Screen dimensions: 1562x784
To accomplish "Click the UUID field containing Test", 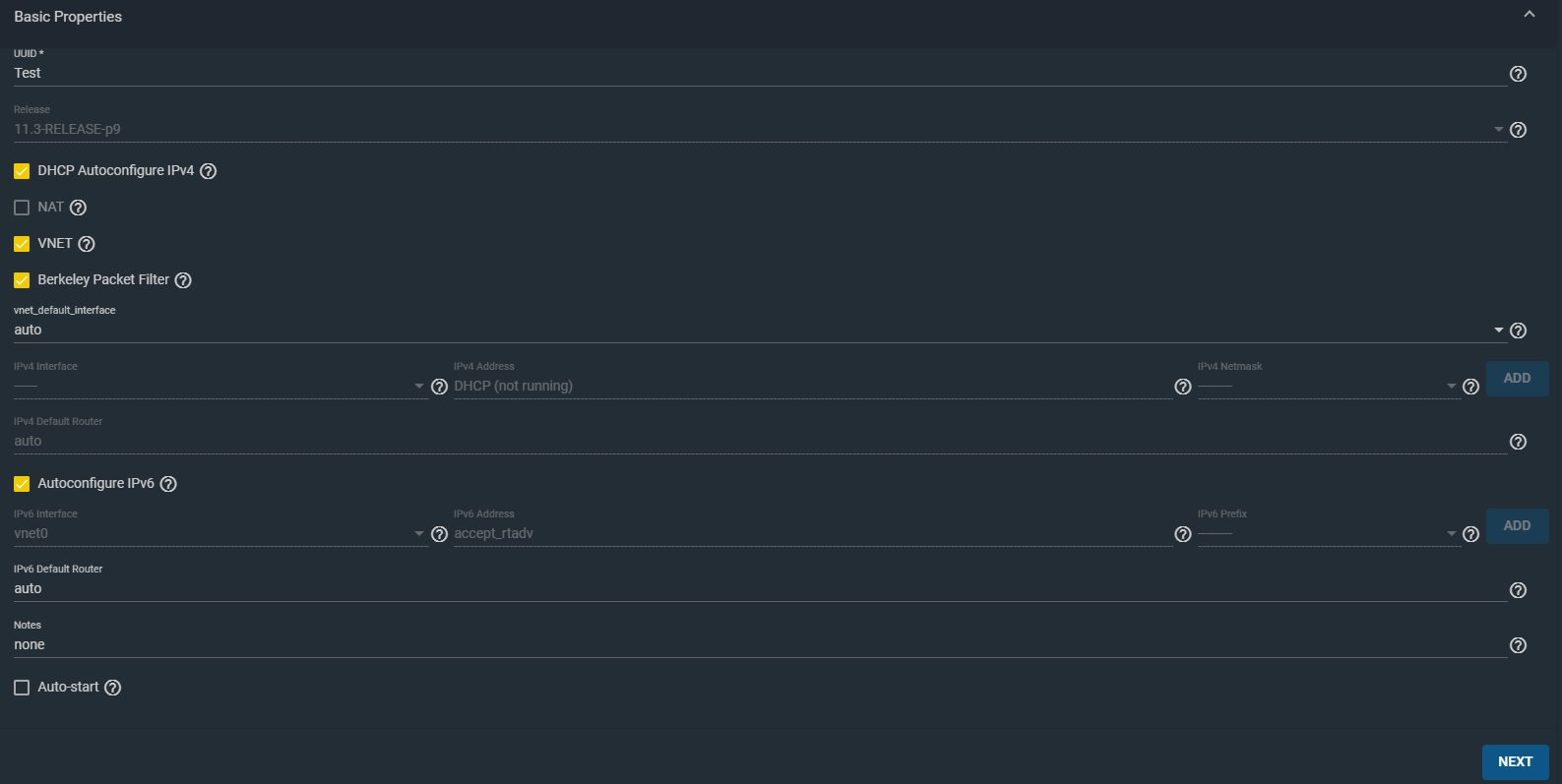I will [760, 73].
